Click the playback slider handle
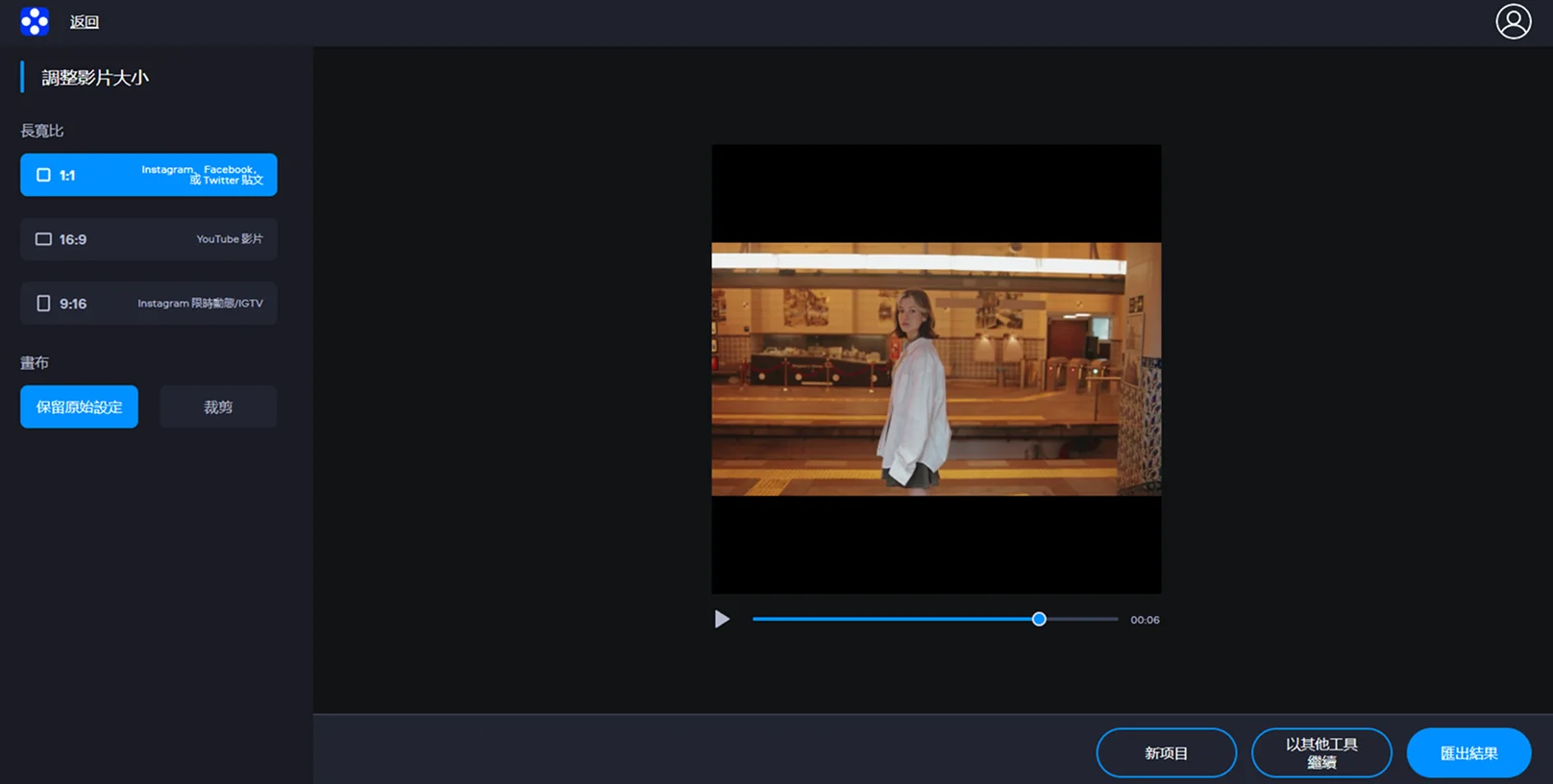The width and height of the screenshot is (1553, 784). point(1039,620)
